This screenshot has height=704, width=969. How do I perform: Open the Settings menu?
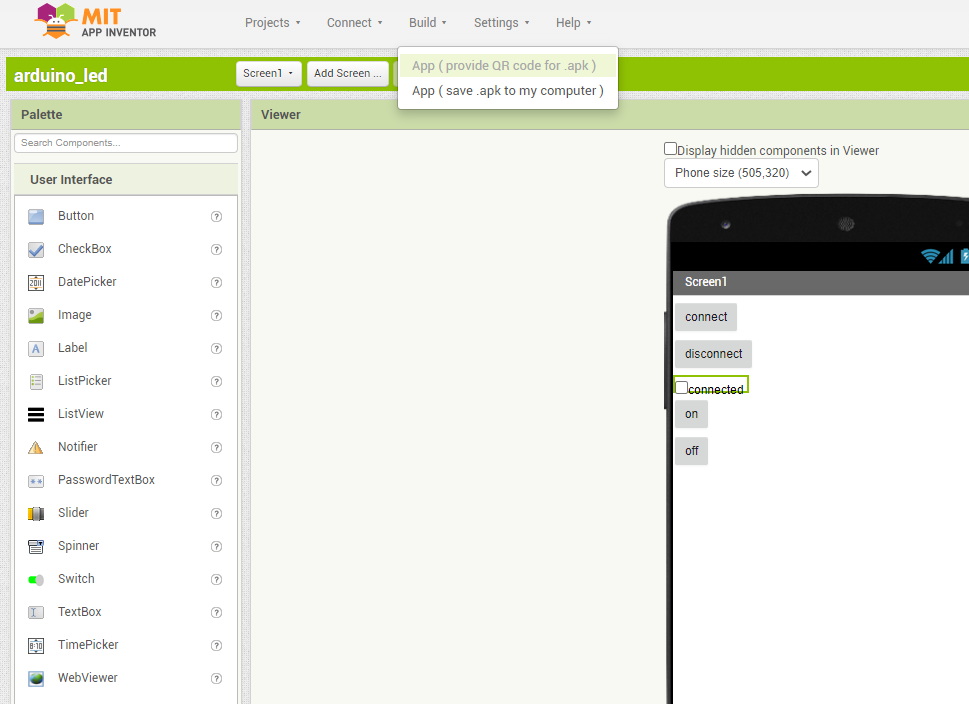click(x=501, y=23)
